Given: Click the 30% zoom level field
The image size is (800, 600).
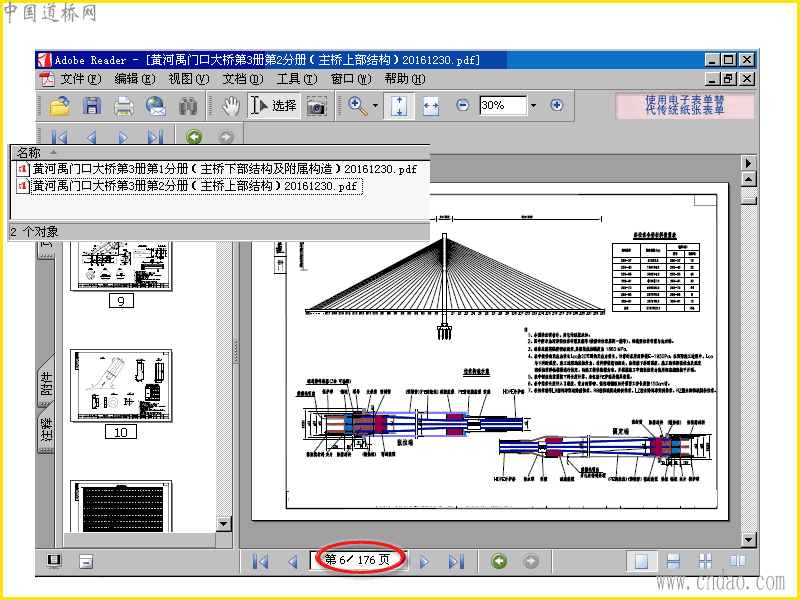Looking at the screenshot, I should (x=503, y=105).
